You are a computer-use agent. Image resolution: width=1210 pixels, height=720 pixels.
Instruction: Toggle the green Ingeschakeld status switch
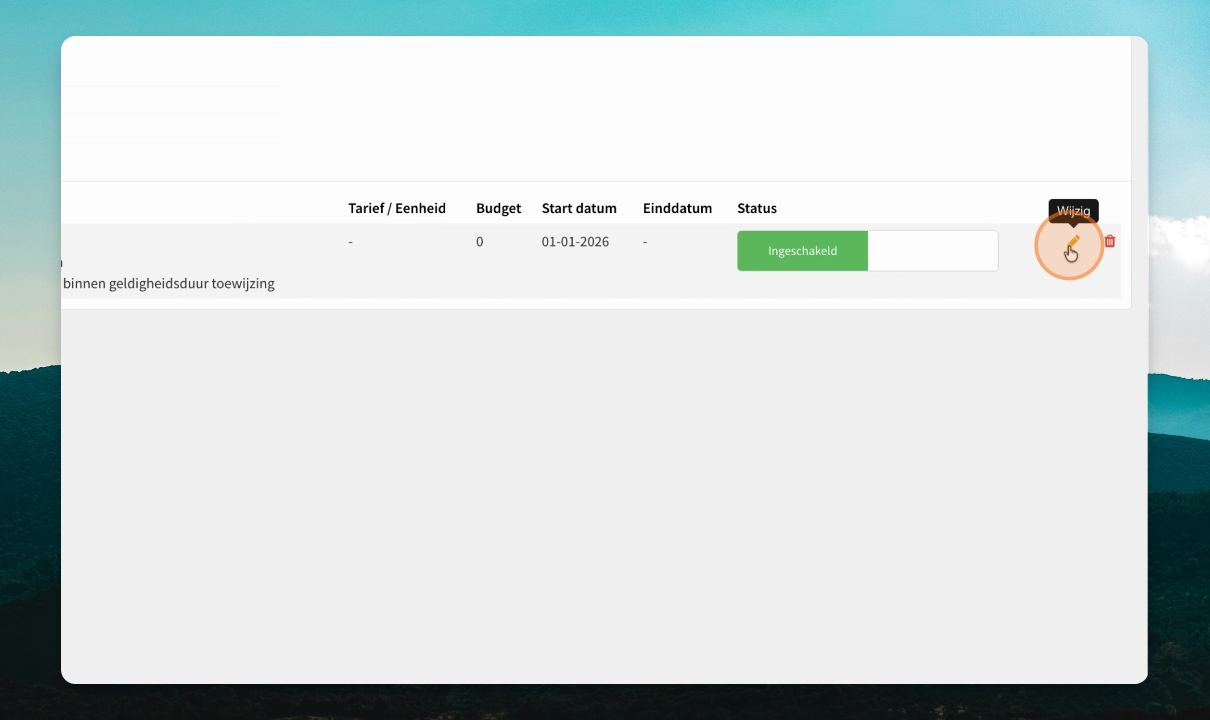pos(867,251)
